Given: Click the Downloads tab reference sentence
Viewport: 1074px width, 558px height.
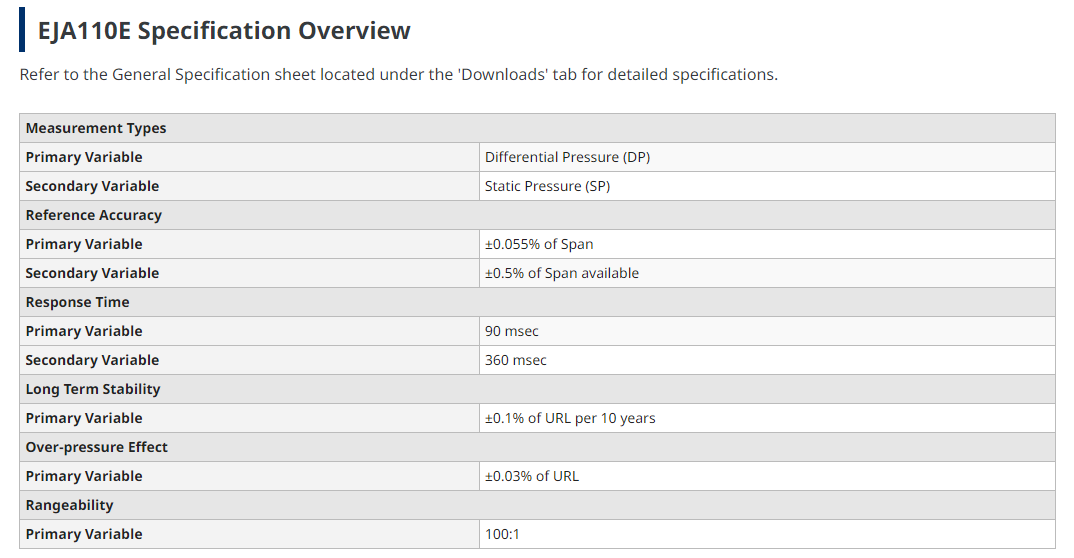Looking at the screenshot, I should (x=399, y=75).
